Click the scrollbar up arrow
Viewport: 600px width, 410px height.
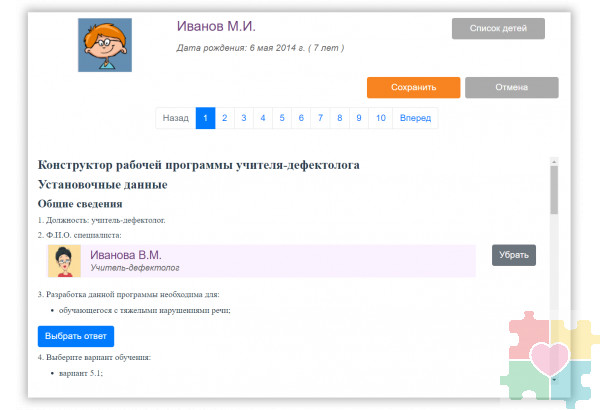click(x=554, y=160)
